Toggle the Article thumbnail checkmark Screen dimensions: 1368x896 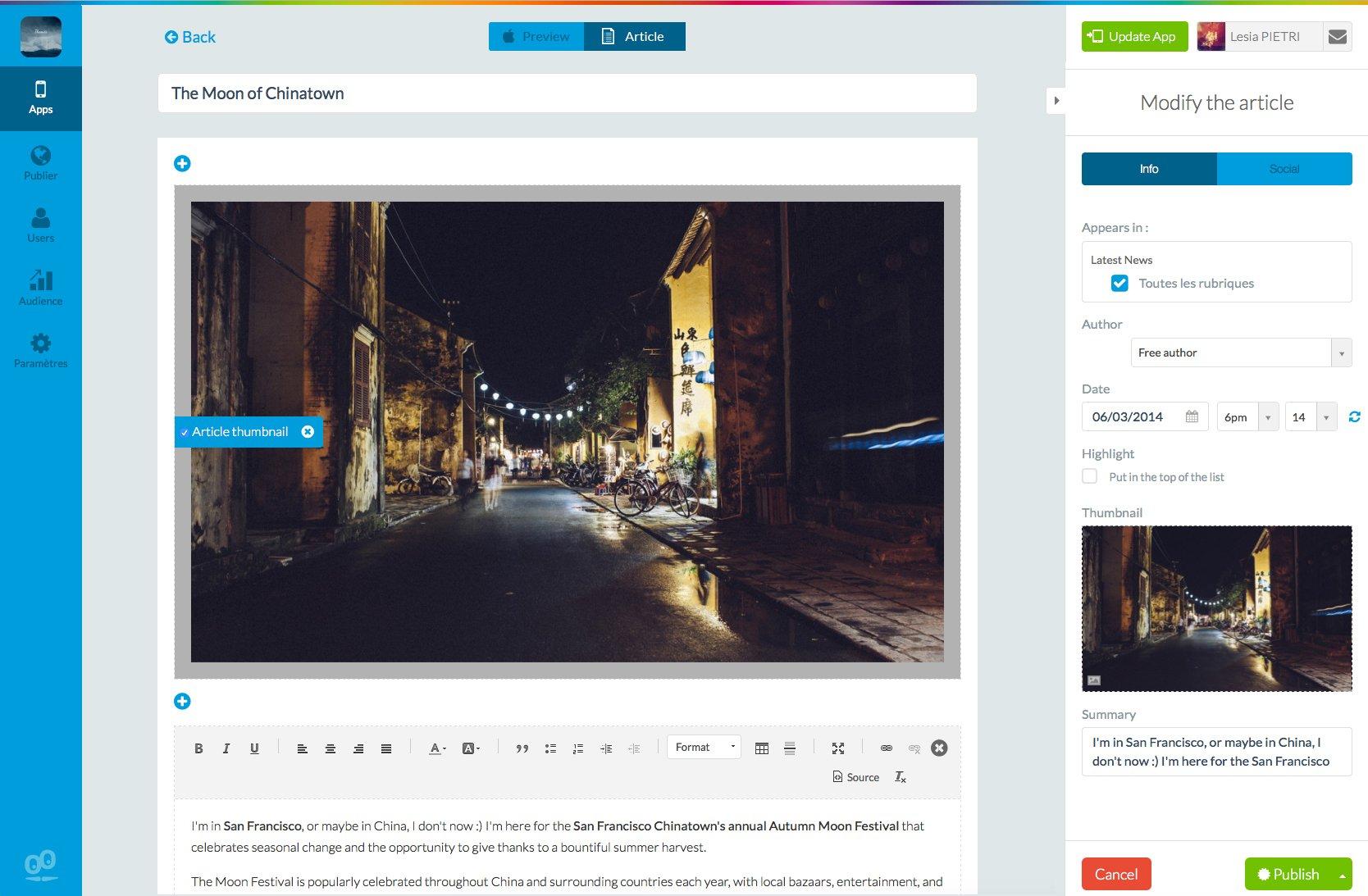coord(185,432)
